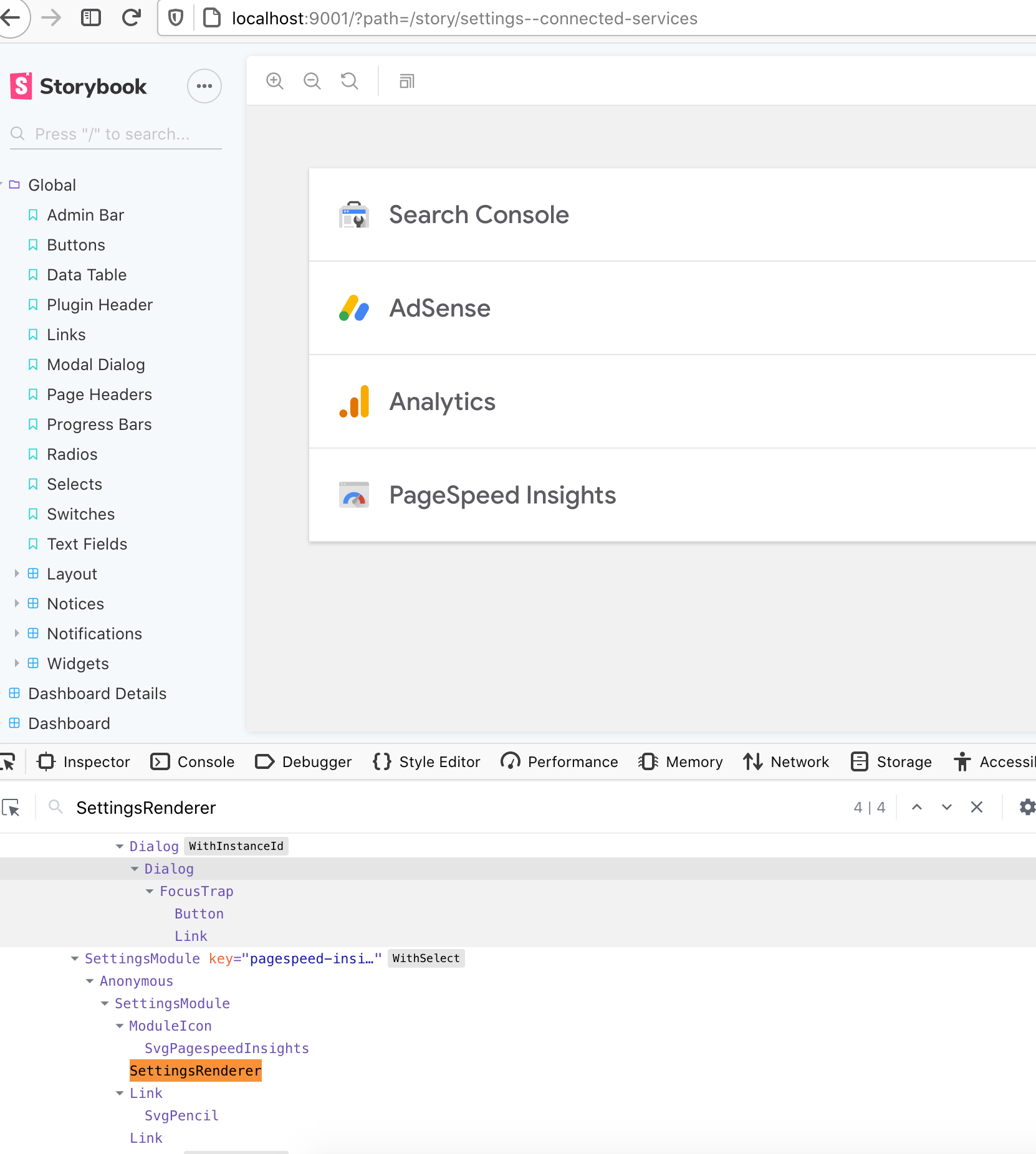1036x1154 pixels.
Task: Zoom out the story canvas
Action: click(x=312, y=81)
